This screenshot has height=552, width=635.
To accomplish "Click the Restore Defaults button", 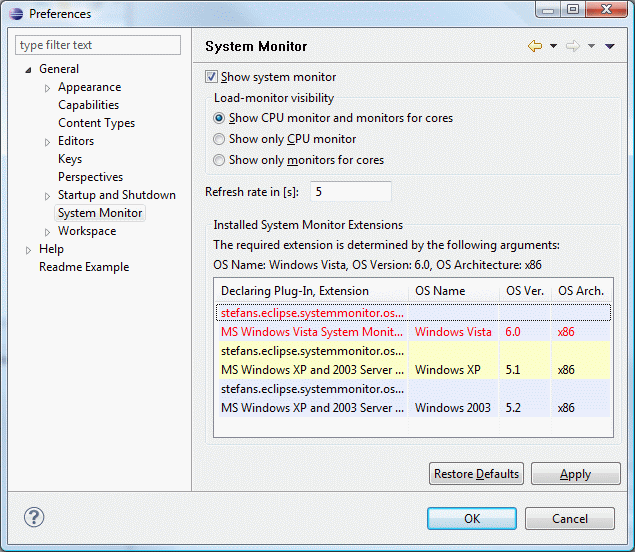I will 476,474.
